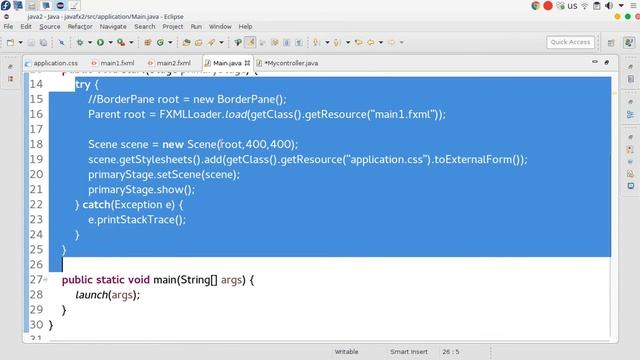The height and width of the screenshot is (360, 640).
Task: Open the Refactor menu
Action: pyautogui.click(x=80, y=27)
